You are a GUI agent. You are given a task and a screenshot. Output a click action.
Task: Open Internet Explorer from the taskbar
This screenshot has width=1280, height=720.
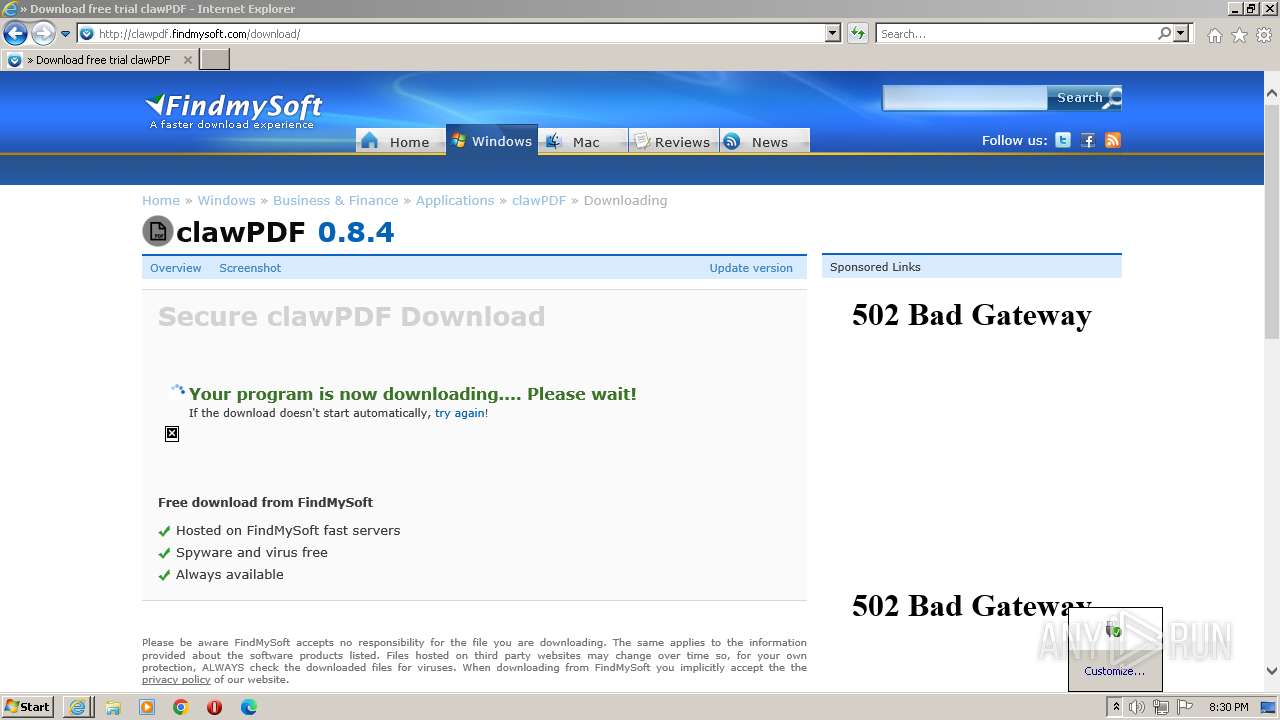tap(77, 707)
